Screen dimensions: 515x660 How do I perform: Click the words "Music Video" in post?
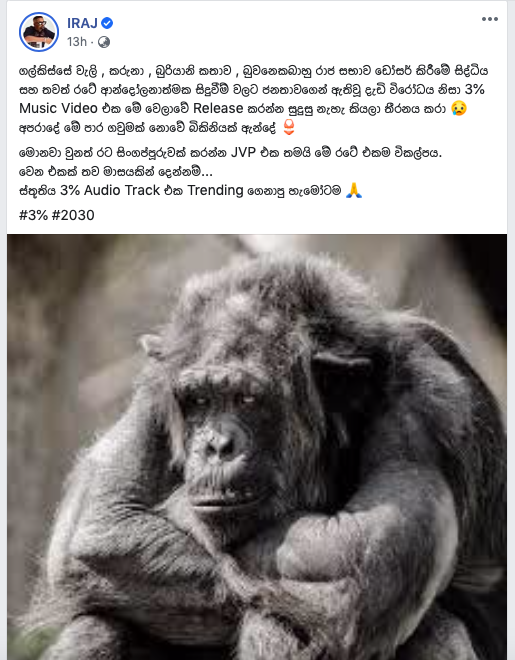tap(58, 108)
